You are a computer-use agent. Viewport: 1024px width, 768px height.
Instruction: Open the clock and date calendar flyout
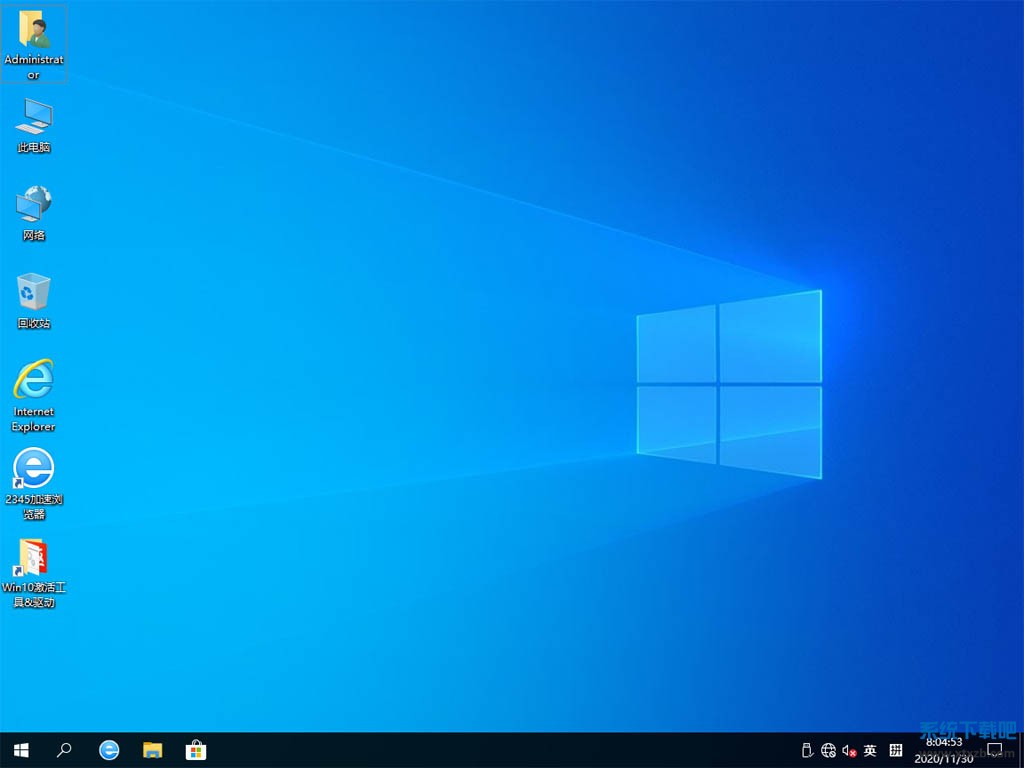pos(944,750)
